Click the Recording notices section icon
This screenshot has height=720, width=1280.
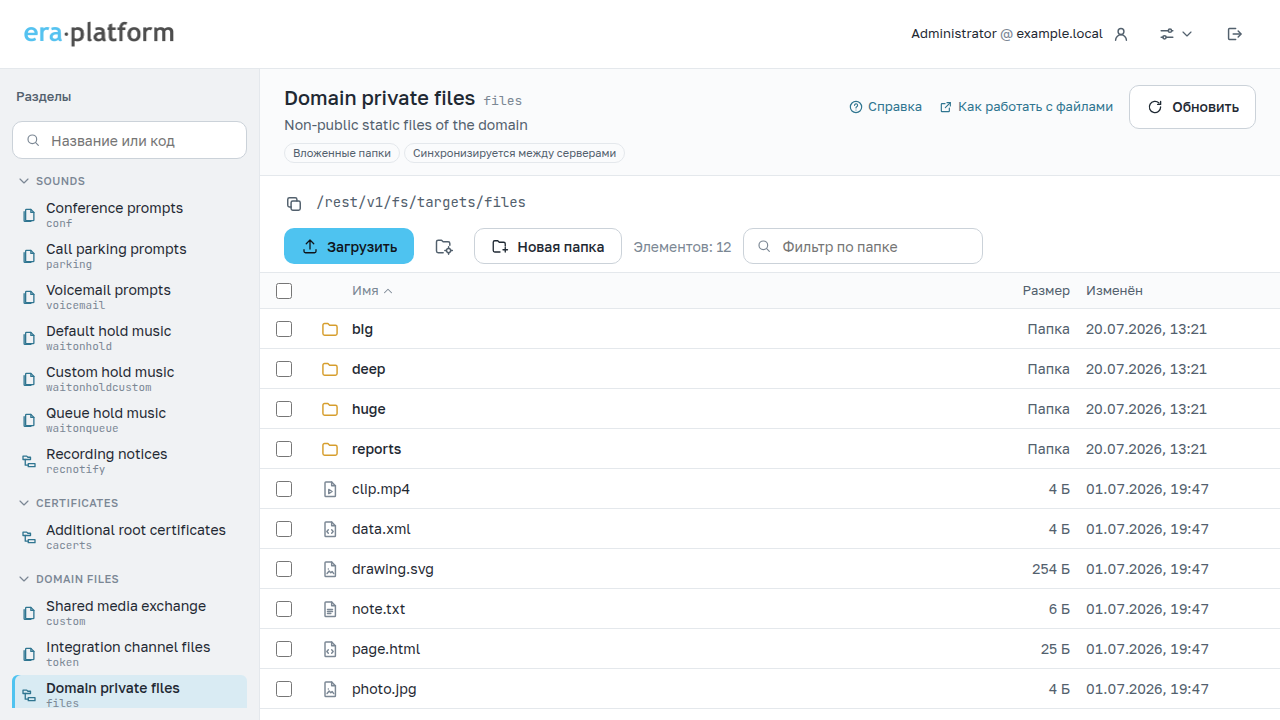pos(29,461)
